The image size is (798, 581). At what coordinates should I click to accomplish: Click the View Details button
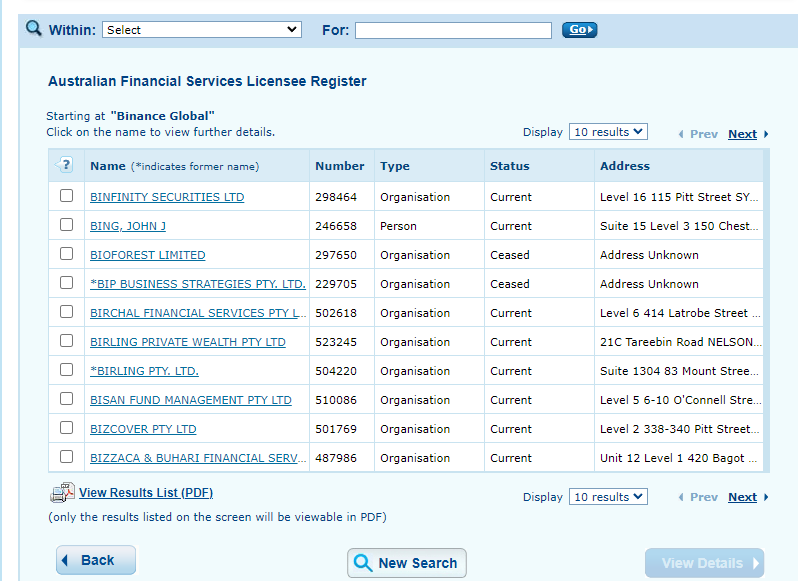[x=704, y=563]
